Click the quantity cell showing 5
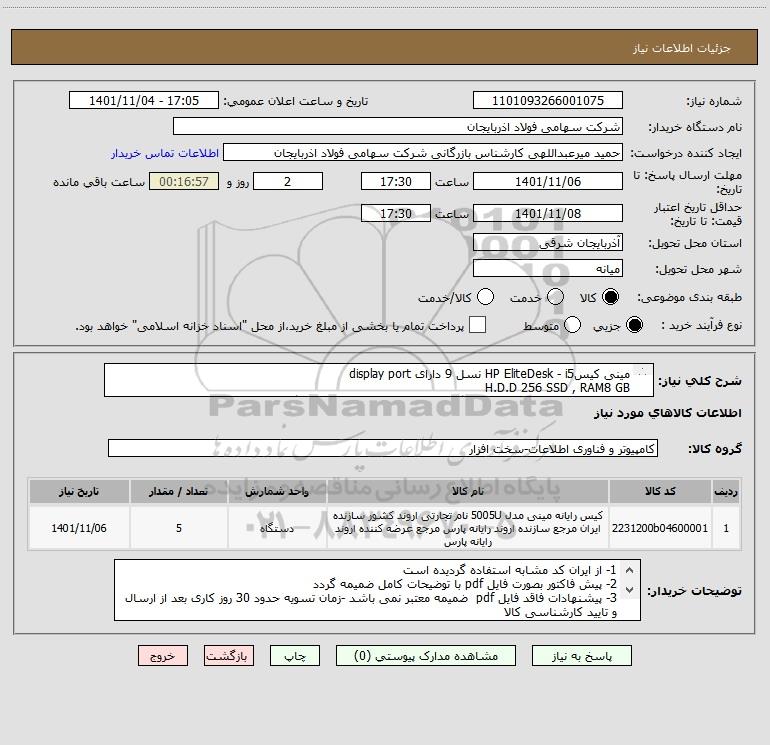The width and height of the screenshot is (770, 745). point(179,528)
